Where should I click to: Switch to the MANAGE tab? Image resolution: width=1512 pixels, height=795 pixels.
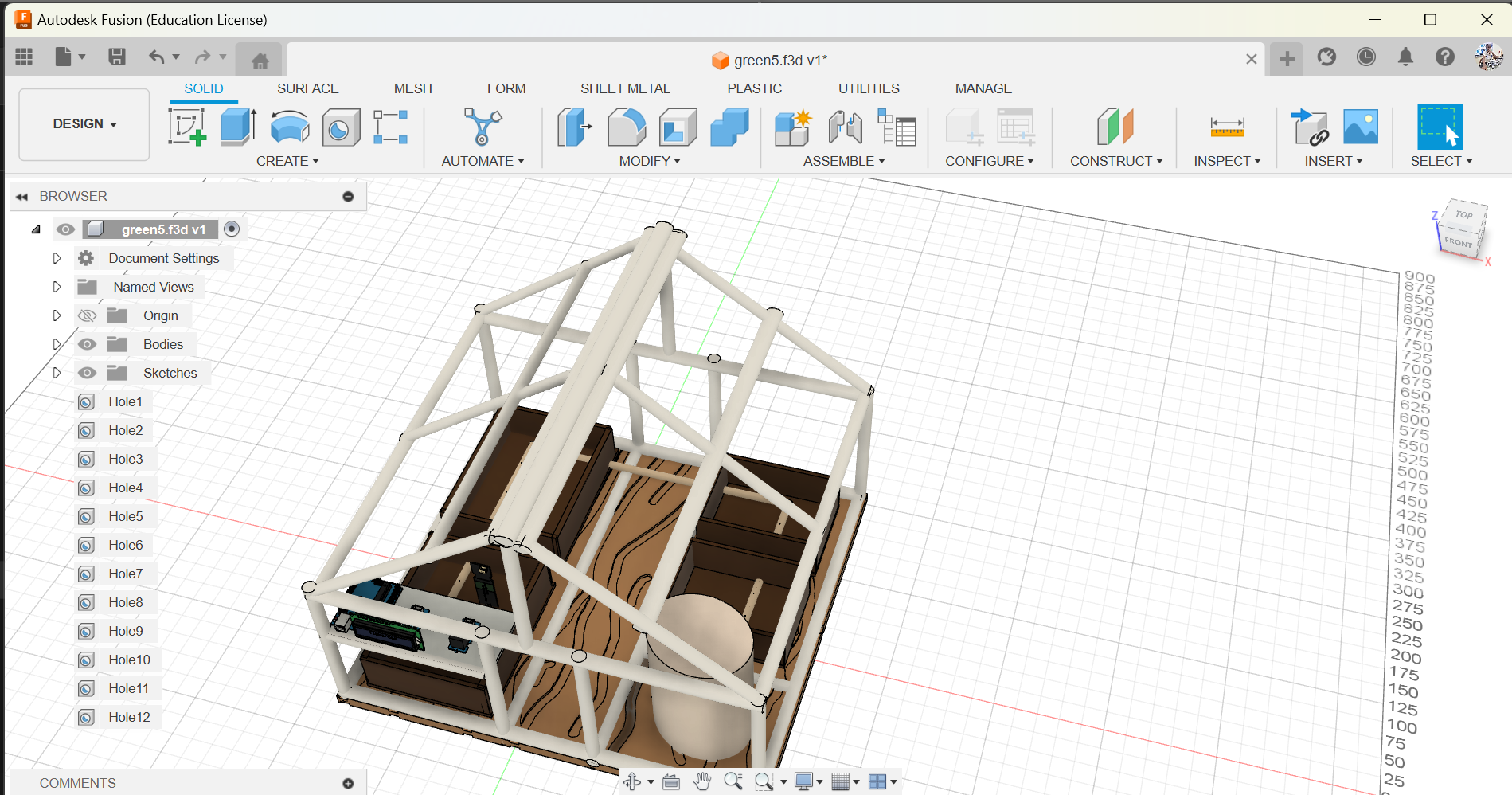pyautogui.click(x=983, y=88)
